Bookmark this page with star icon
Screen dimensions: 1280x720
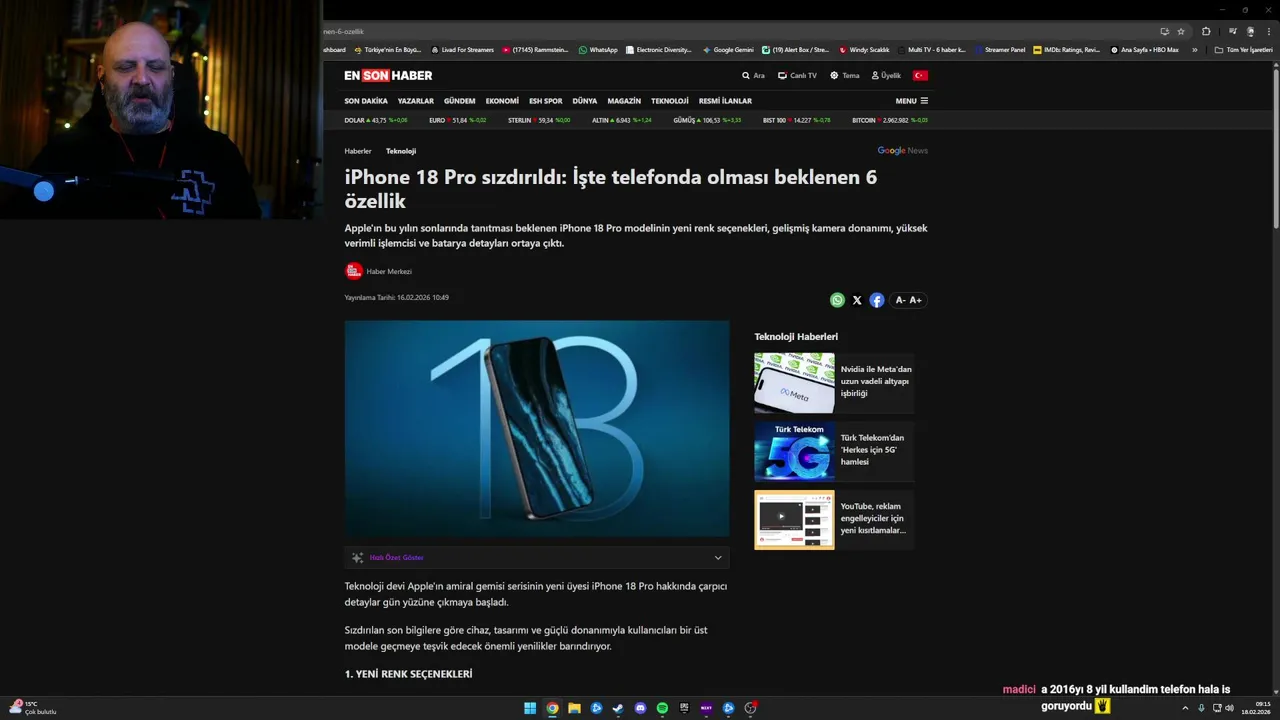point(1181,32)
